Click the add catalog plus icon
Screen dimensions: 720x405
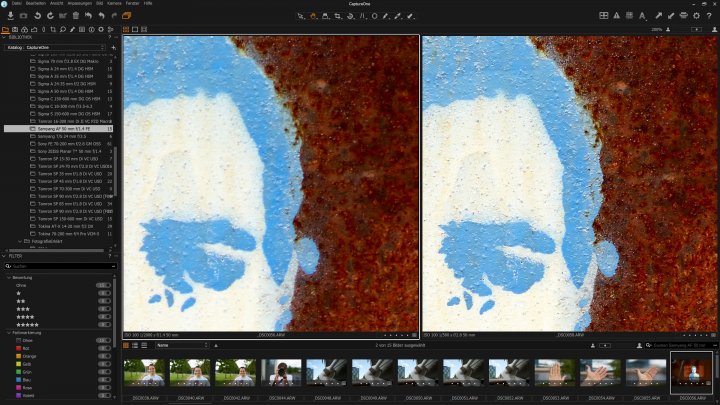(x=113, y=47)
